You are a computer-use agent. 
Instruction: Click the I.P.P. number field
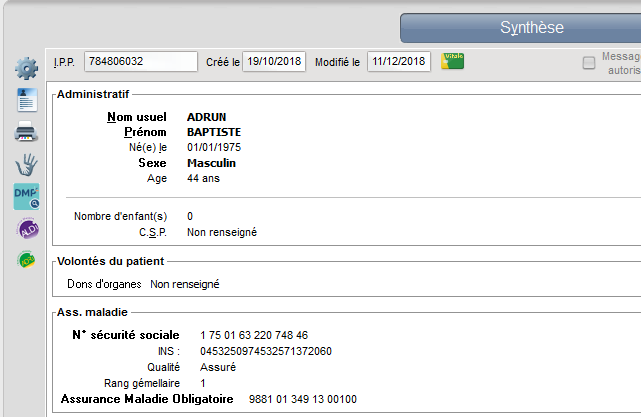point(141,62)
